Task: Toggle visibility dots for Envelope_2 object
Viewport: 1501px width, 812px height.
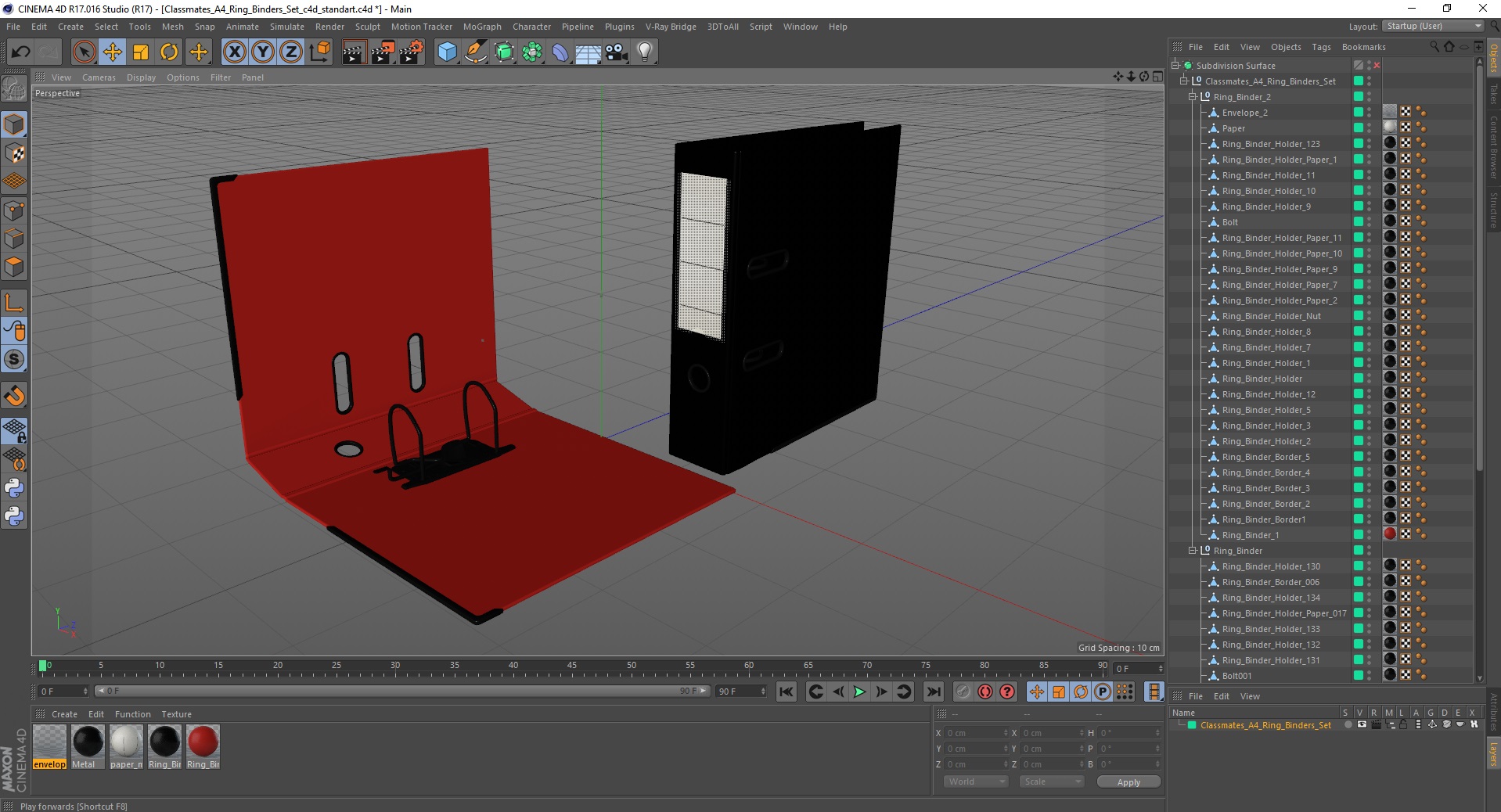Action: (x=1369, y=113)
